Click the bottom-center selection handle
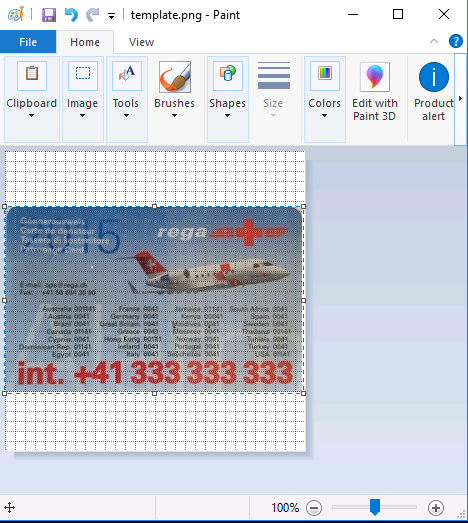Image resolution: width=468 pixels, height=523 pixels. pos(154,394)
